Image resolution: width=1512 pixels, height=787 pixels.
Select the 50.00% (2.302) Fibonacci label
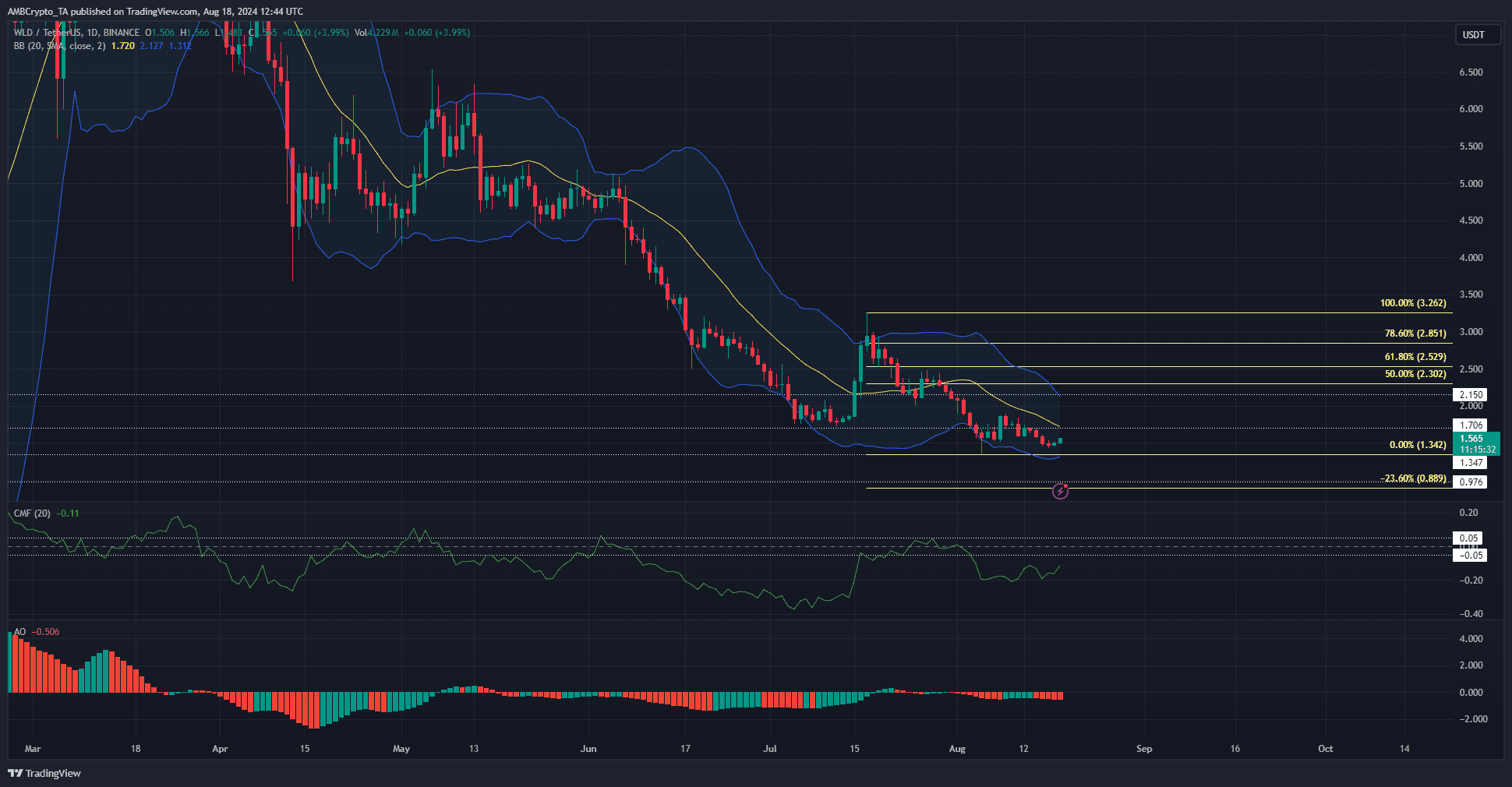click(1415, 374)
